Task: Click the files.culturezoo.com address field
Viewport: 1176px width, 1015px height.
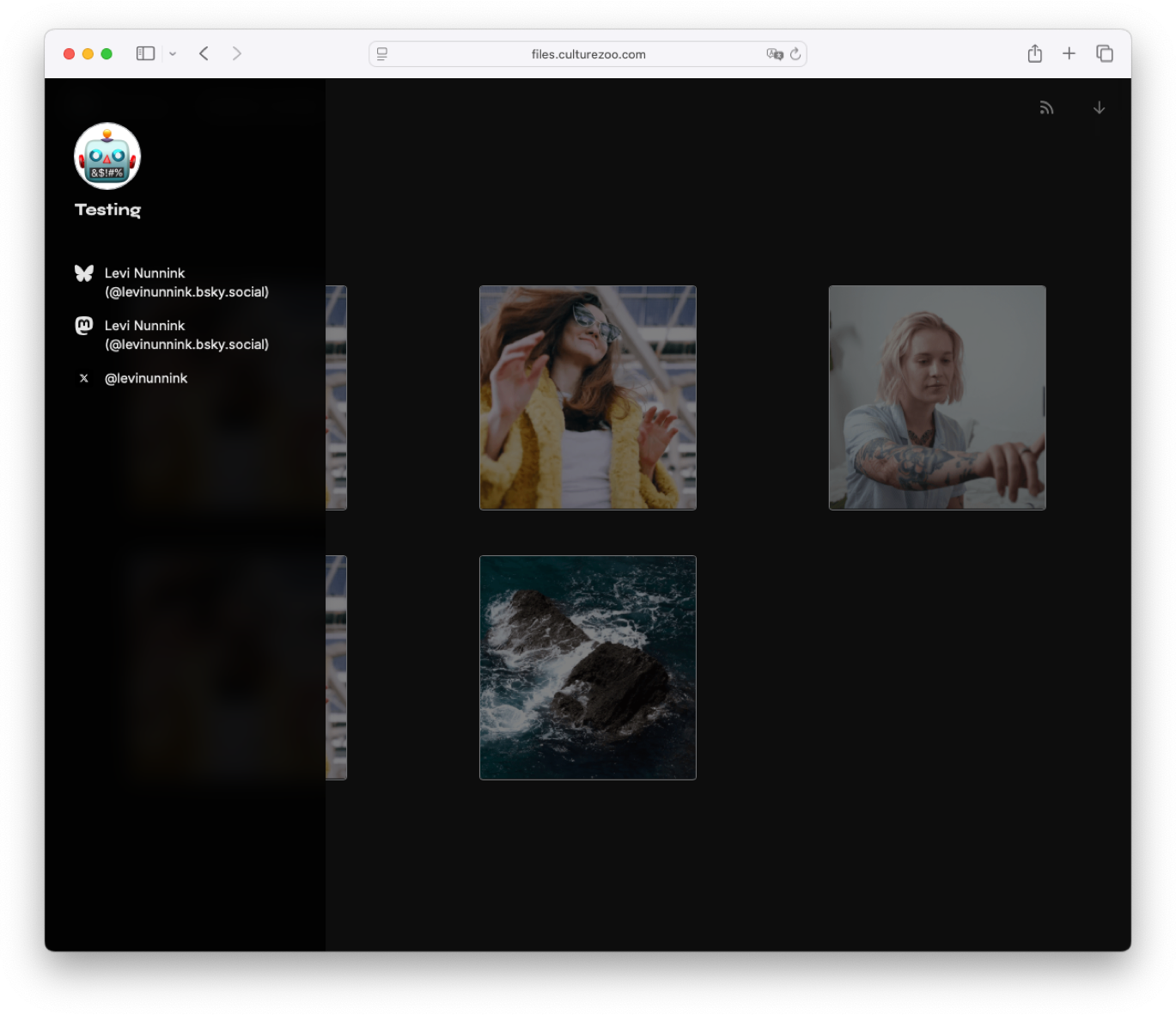Action: point(588,54)
